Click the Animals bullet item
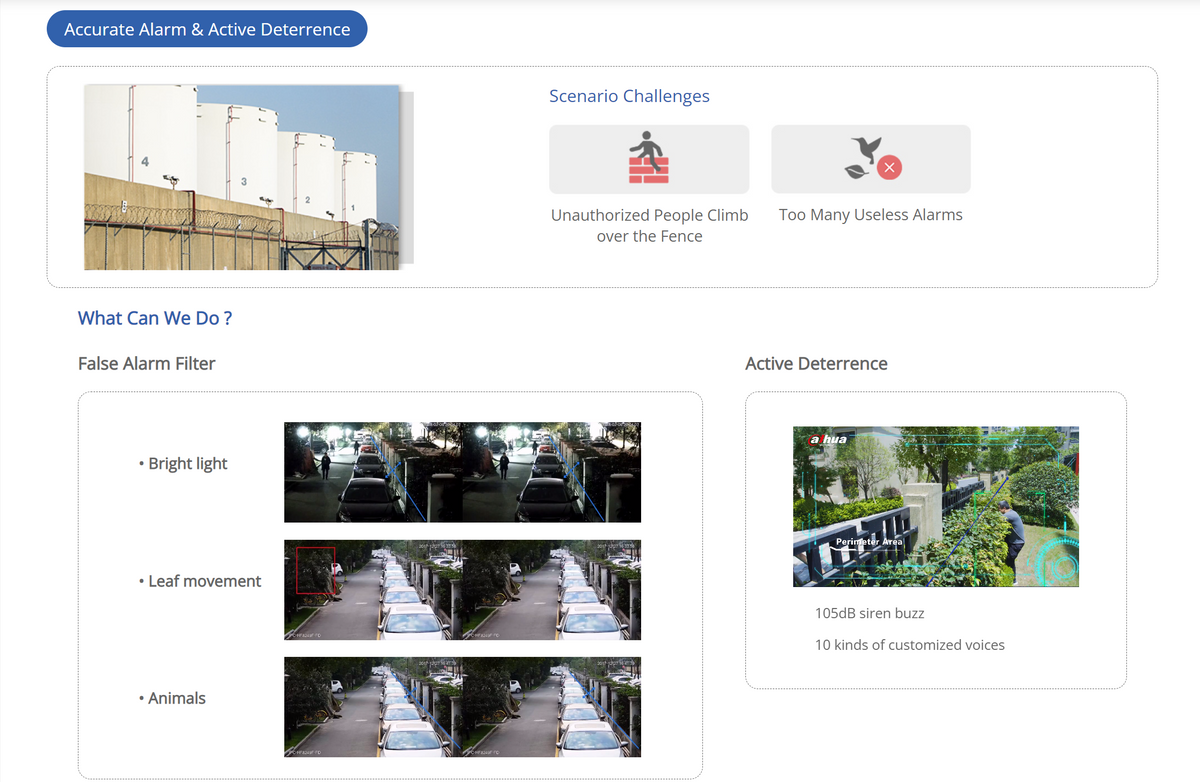Image resolution: width=1200 pixels, height=782 pixels. tap(172, 698)
